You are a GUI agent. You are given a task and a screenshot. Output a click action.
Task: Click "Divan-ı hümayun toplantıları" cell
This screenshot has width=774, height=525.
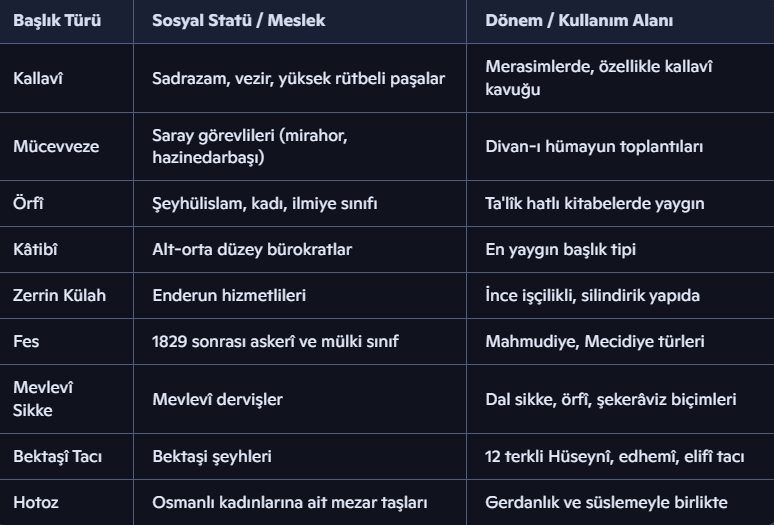point(594,146)
